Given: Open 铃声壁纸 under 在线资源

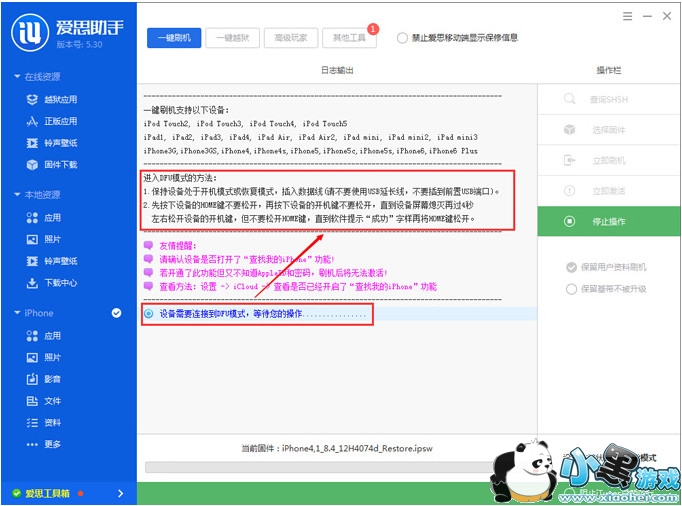Looking at the screenshot, I should pyautogui.click(x=52, y=143).
